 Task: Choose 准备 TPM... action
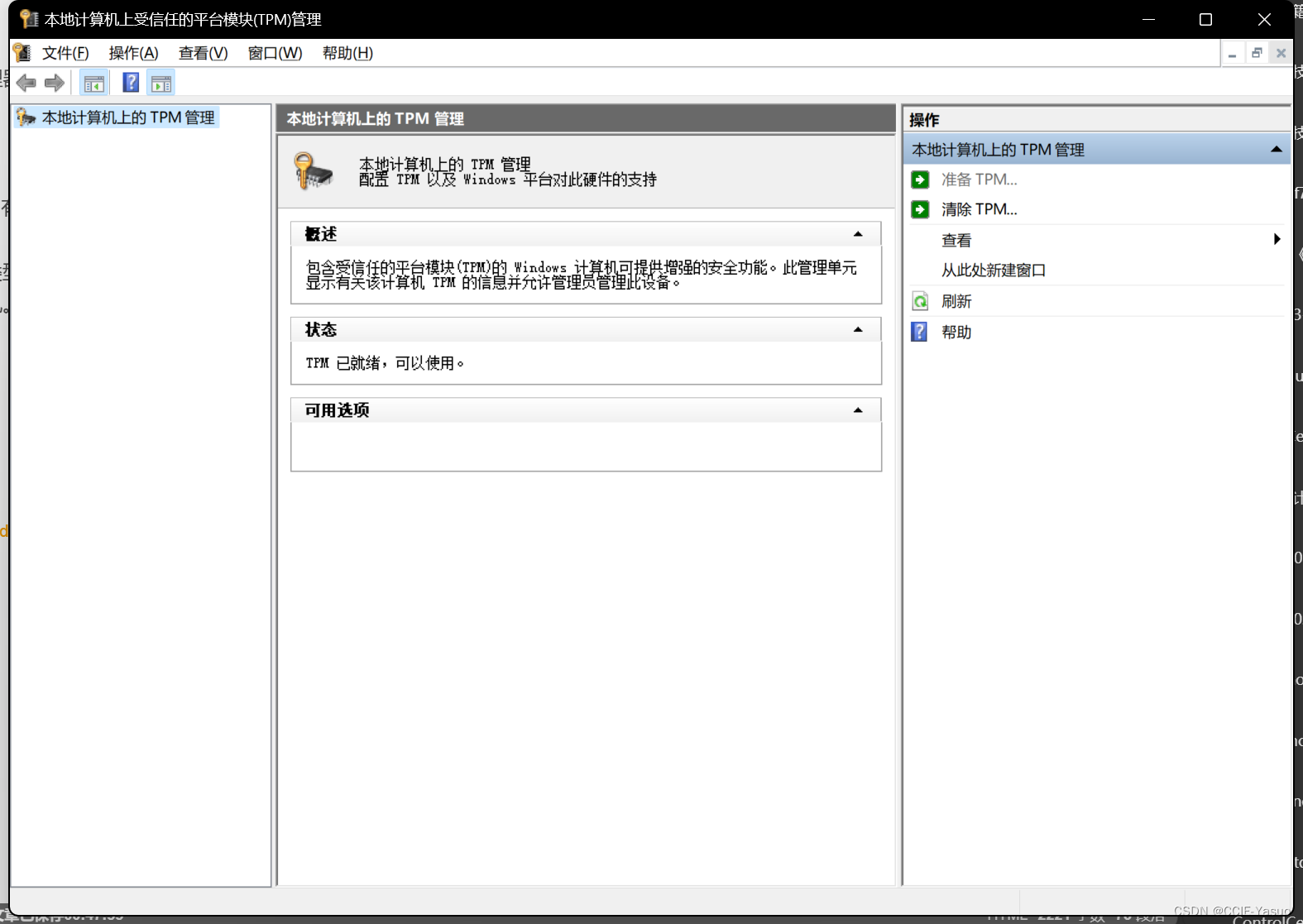click(979, 180)
